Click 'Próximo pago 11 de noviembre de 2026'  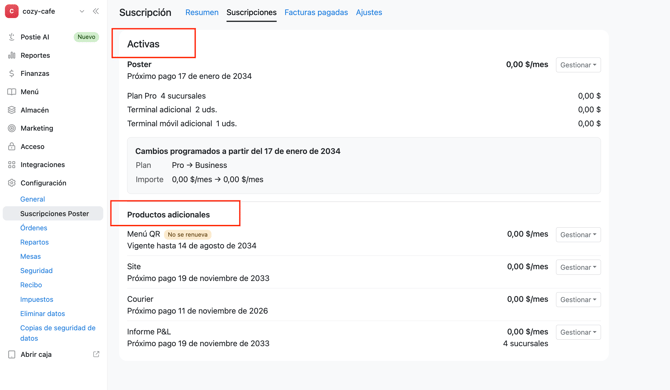[x=197, y=311]
